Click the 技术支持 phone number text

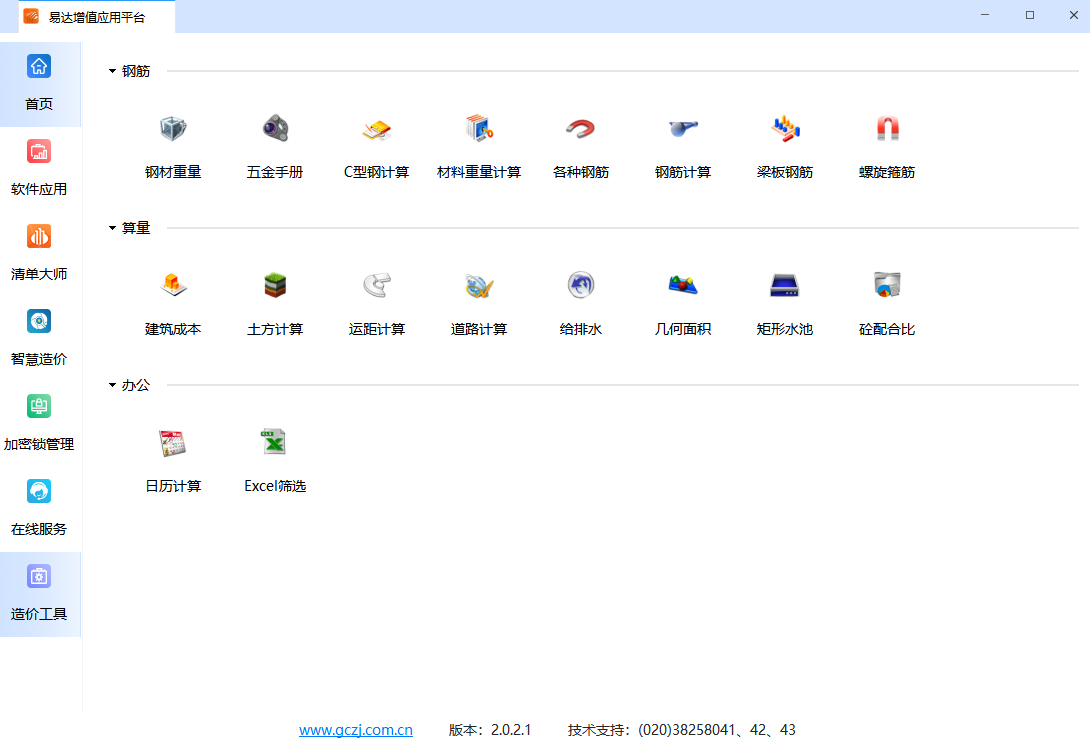(x=682, y=729)
